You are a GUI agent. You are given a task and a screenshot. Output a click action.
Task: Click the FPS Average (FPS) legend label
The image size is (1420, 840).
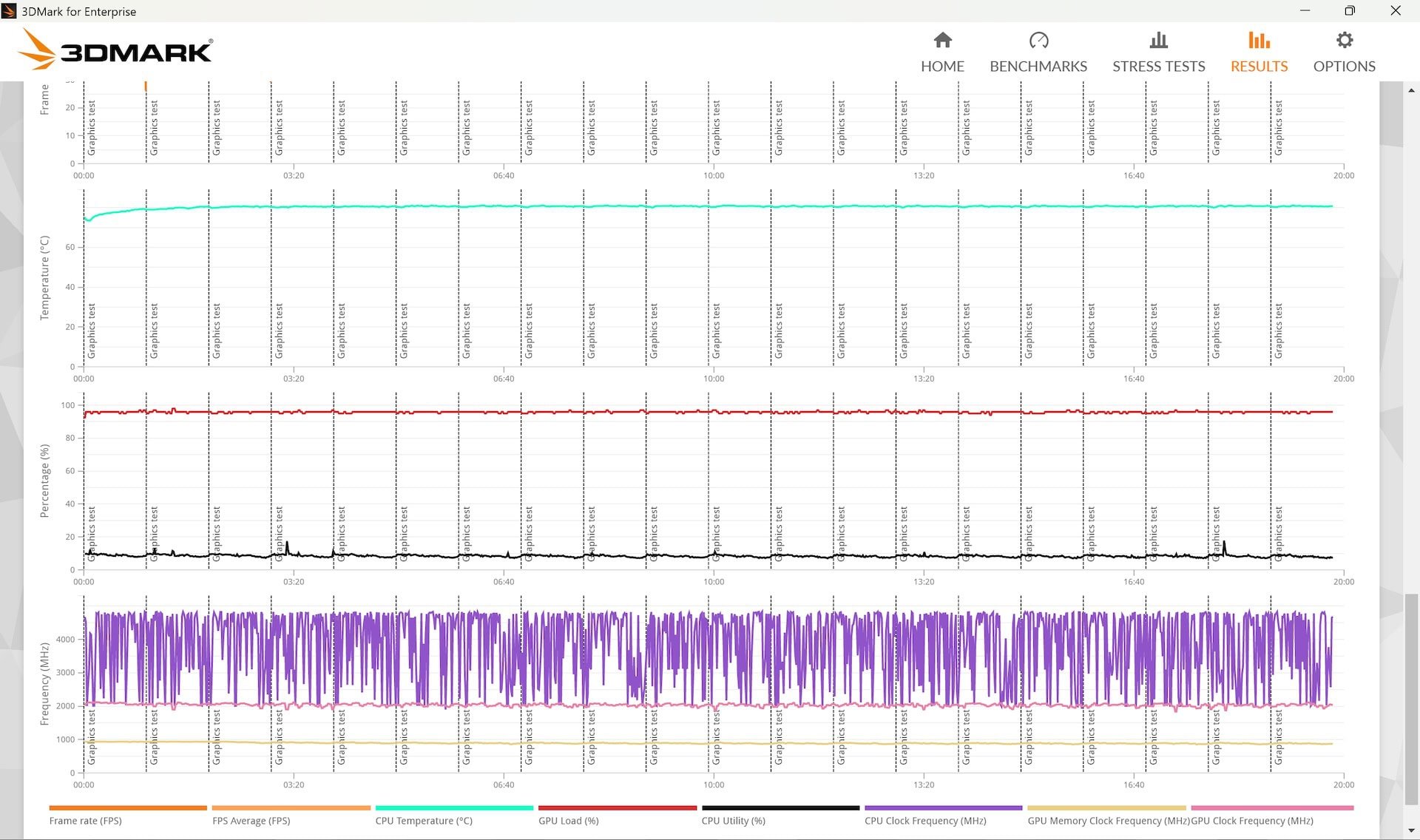coord(251,821)
